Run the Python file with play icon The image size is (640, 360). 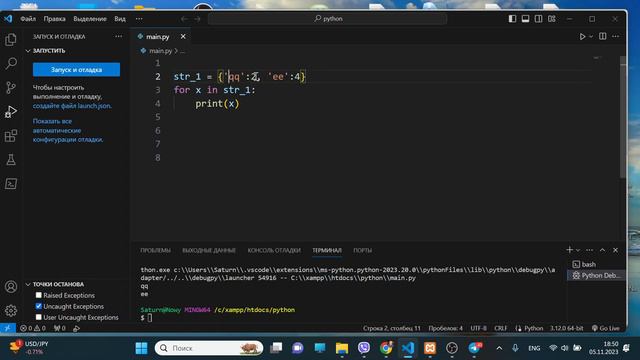(x=582, y=36)
